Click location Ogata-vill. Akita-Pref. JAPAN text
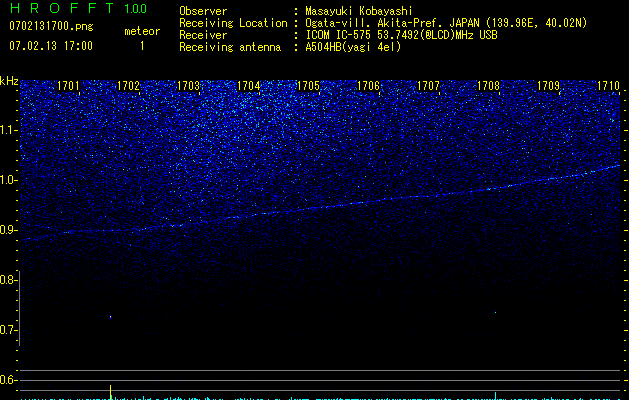 point(392,23)
